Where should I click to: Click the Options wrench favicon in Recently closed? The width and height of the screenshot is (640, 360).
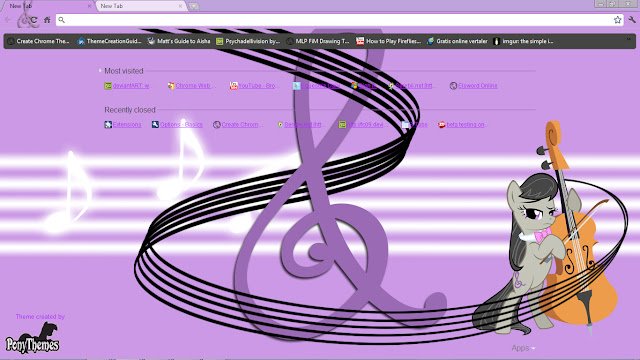click(x=155, y=124)
